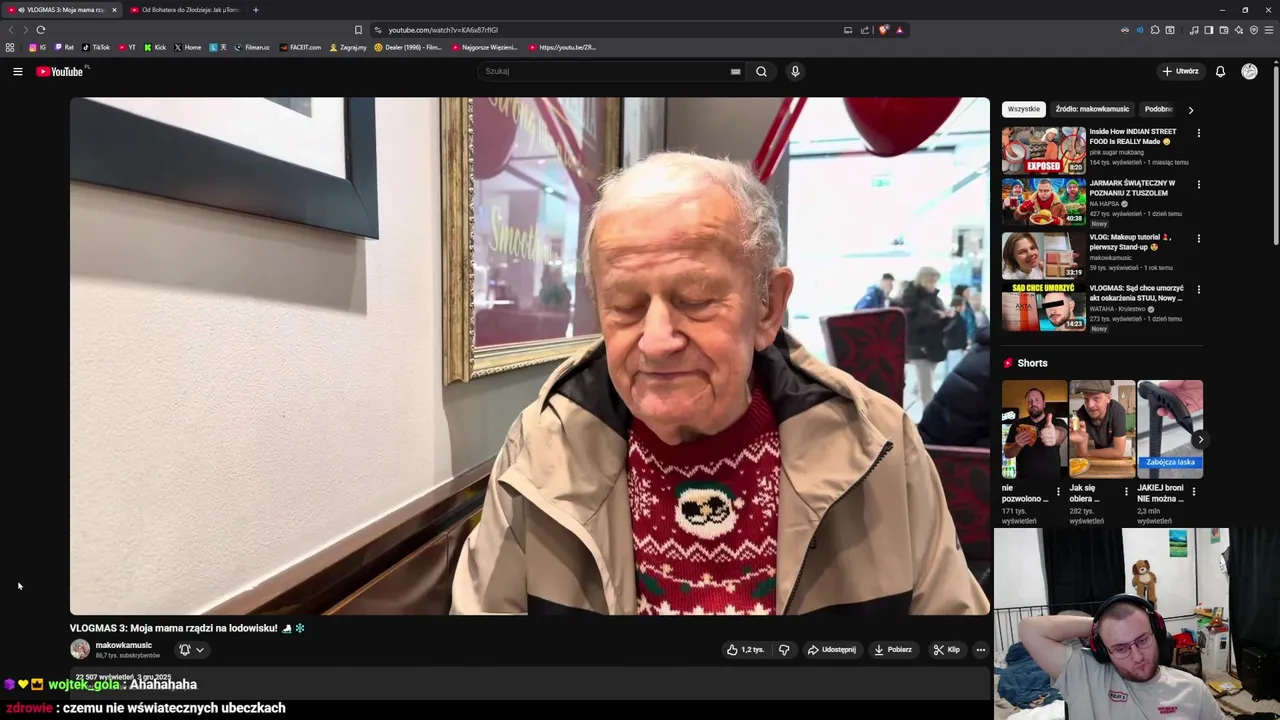This screenshot has width=1280, height=720.
Task: Switch to the VLOGMAS 3 browser tab
Action: click(61, 10)
